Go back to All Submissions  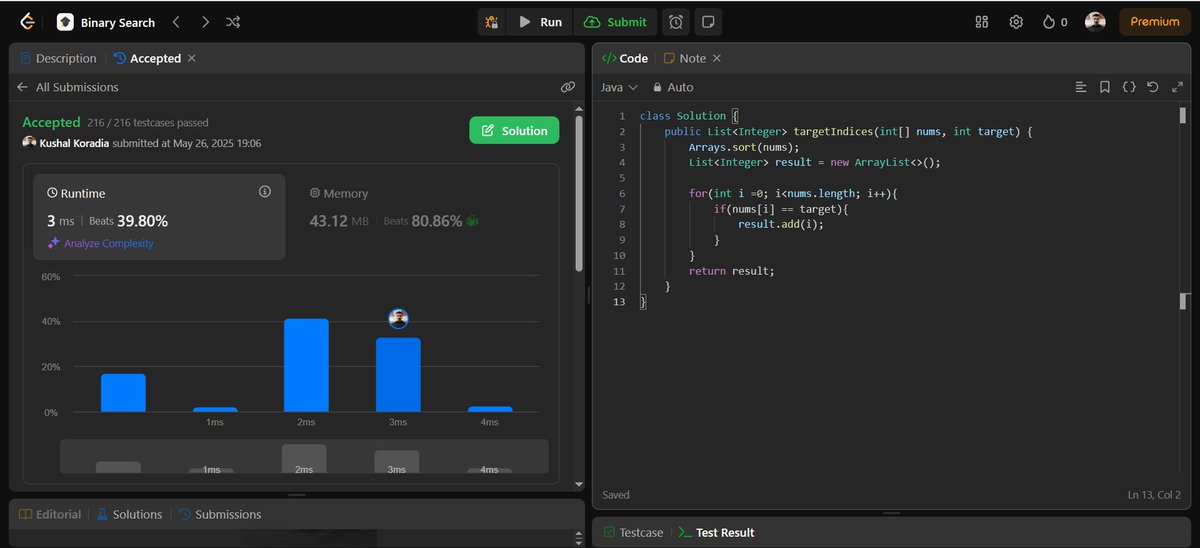tap(67, 87)
